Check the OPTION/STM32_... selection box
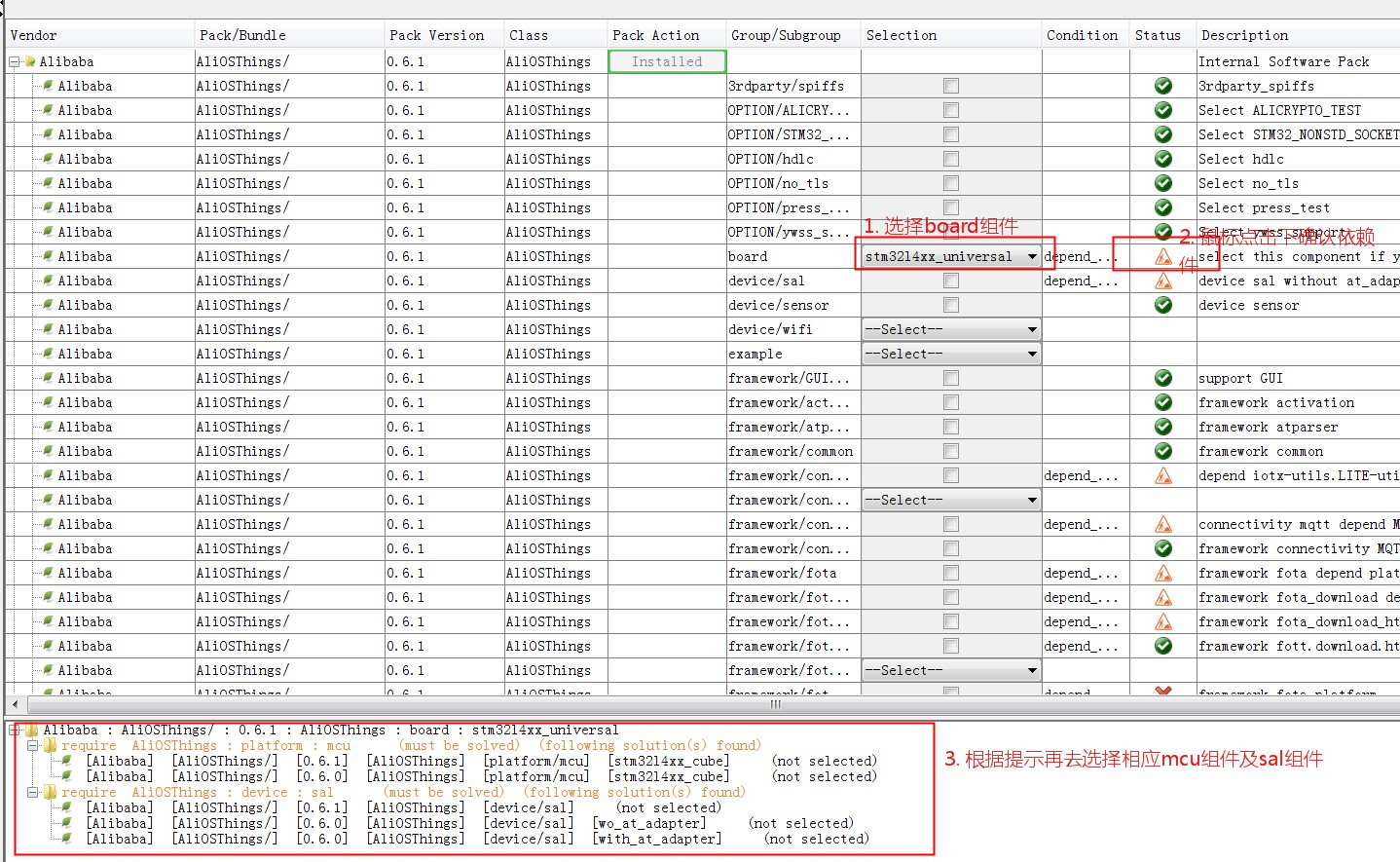 (951, 134)
